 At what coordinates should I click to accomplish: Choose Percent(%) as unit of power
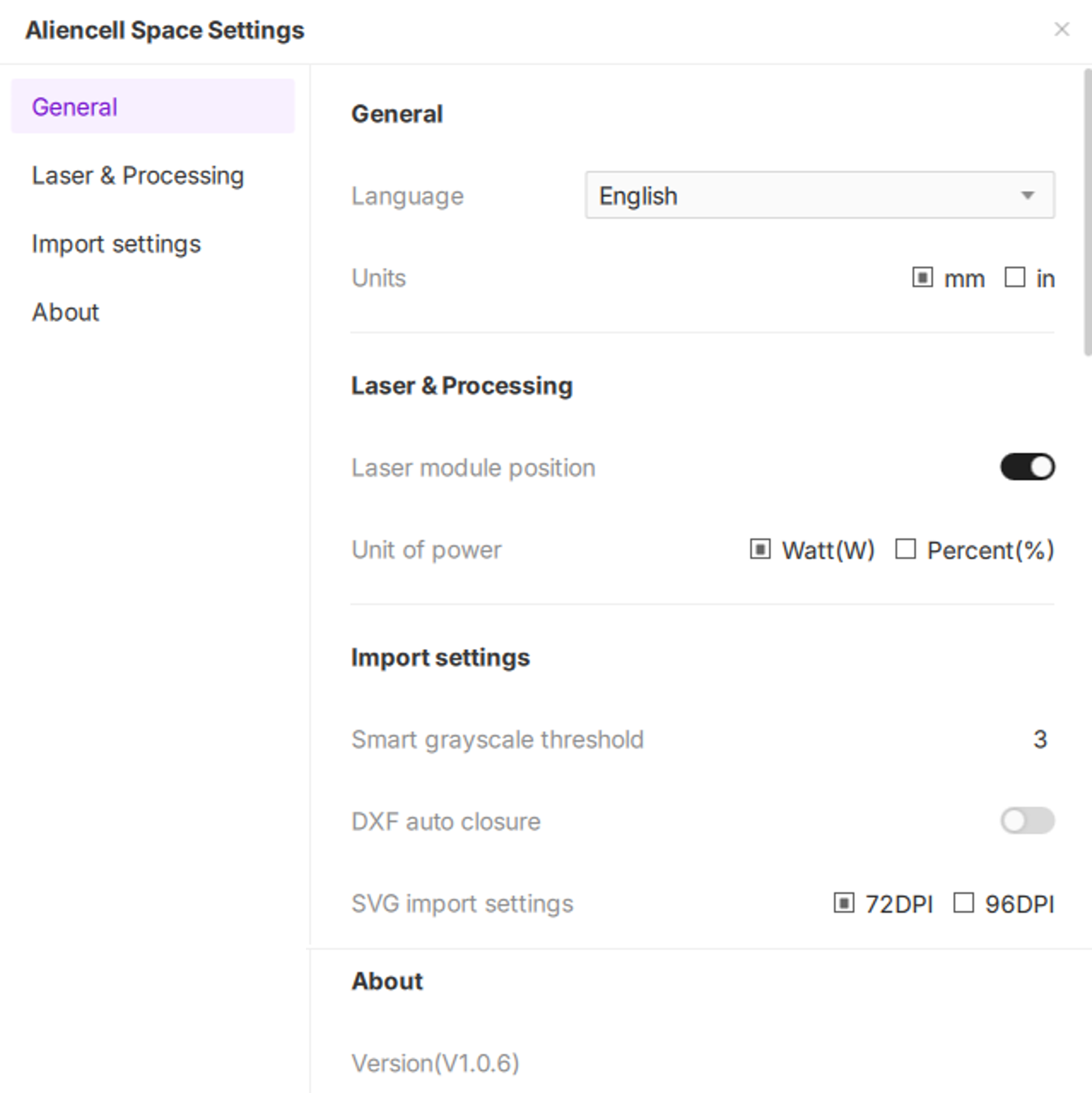[x=905, y=549]
